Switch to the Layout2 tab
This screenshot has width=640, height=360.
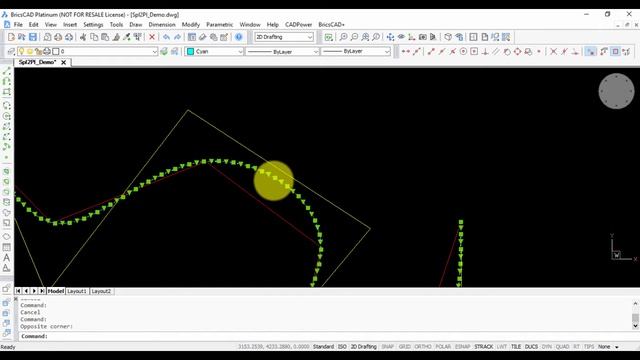[x=101, y=291]
